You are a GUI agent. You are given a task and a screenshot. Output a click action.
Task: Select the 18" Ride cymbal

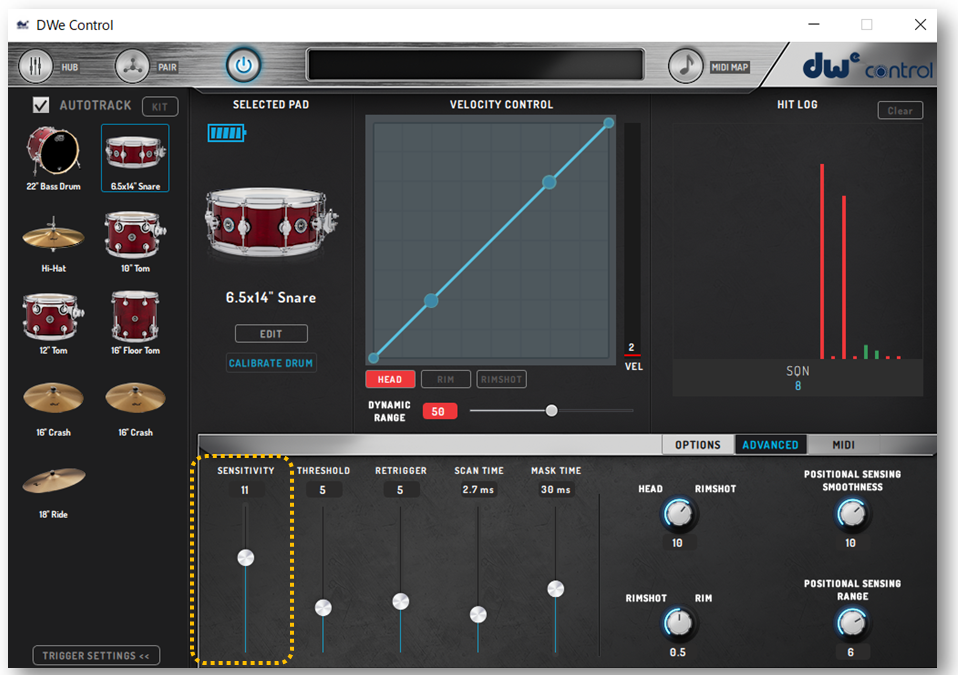click(53, 492)
